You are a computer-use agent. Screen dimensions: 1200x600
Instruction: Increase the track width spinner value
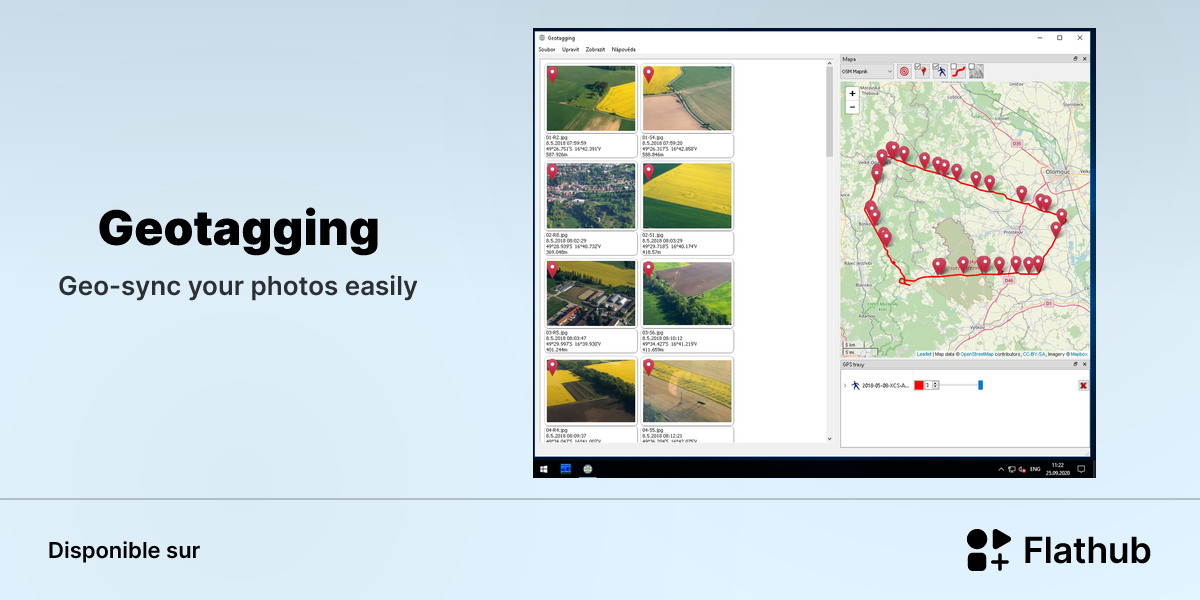935,383
